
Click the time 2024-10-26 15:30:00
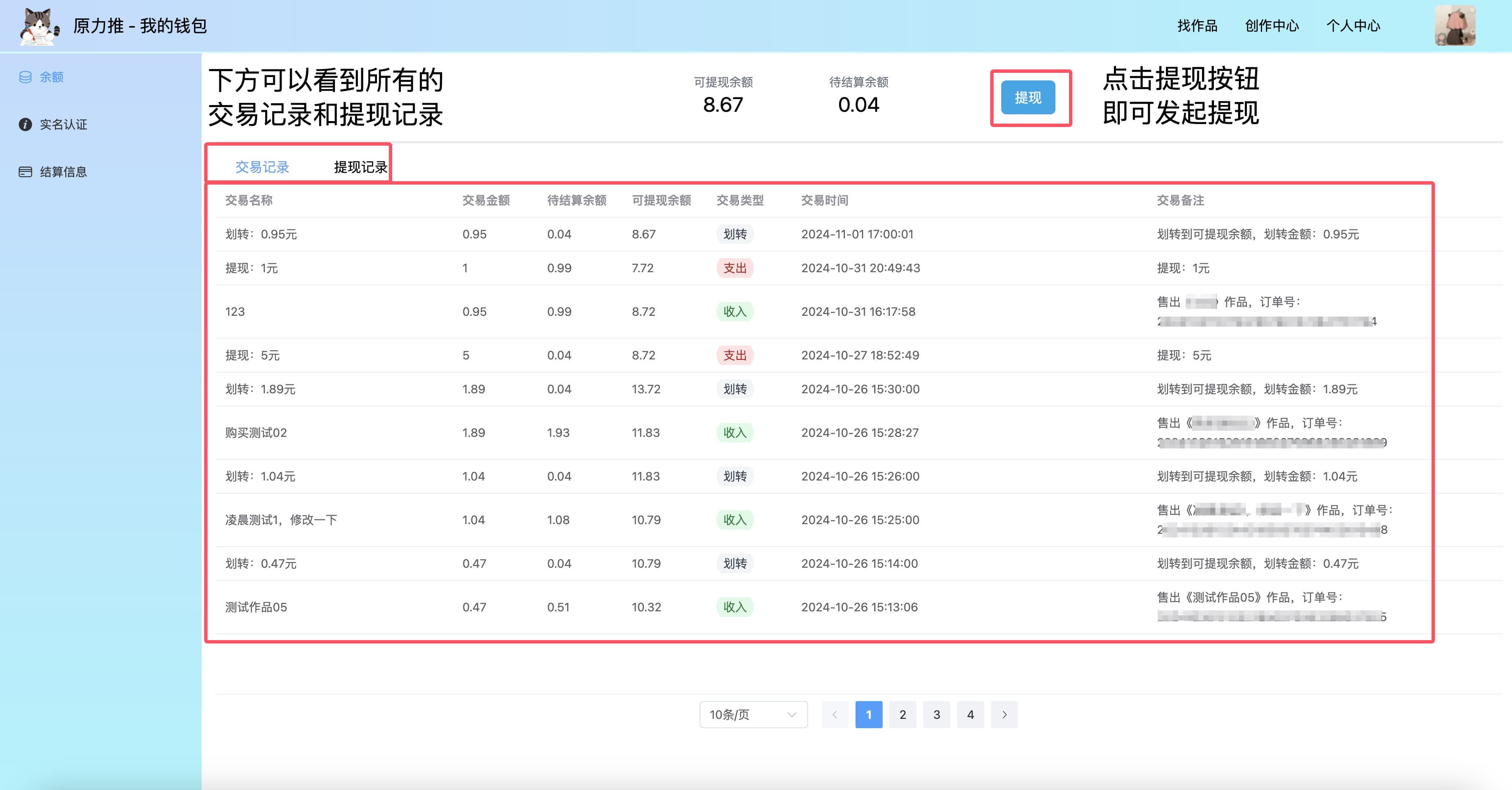click(x=861, y=389)
